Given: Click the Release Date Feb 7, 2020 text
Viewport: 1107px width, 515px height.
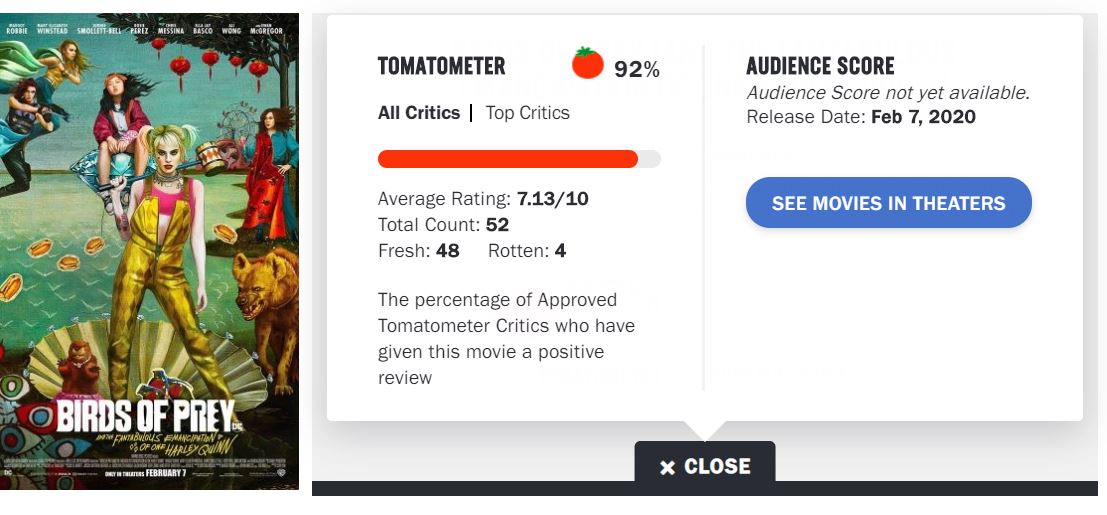Looking at the screenshot, I should [861, 117].
